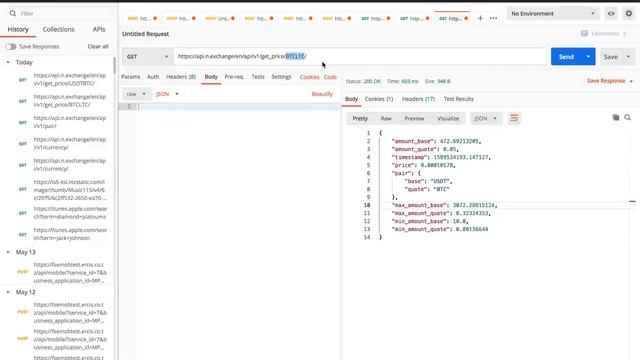Open the response Cookies (1) tab
Viewport: 640px width, 360px height.
(379, 99)
